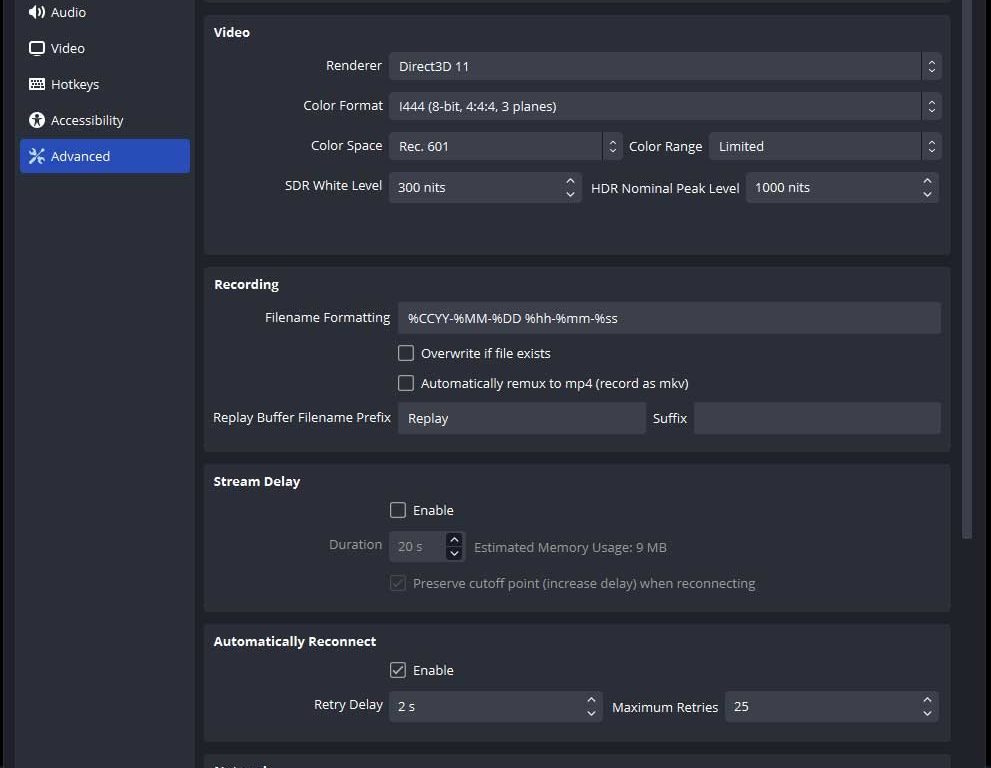The image size is (991, 768).
Task: Disable the Automatically Reconnect Enable checkbox
Action: pyautogui.click(x=398, y=670)
